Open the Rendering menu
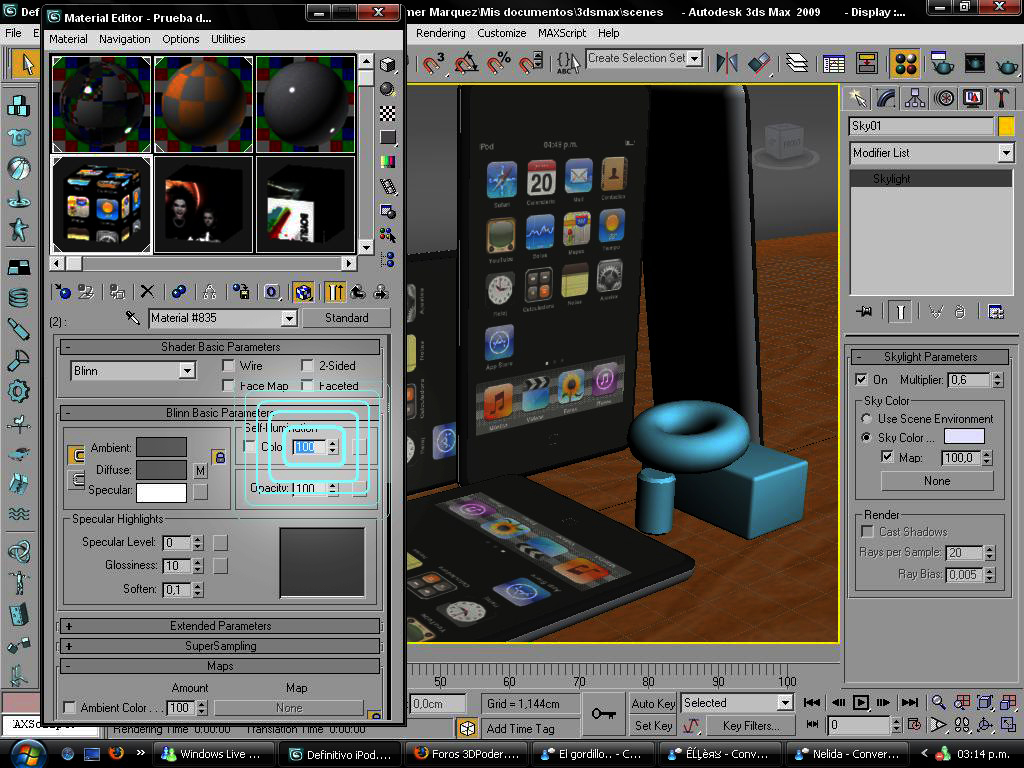 [x=441, y=33]
